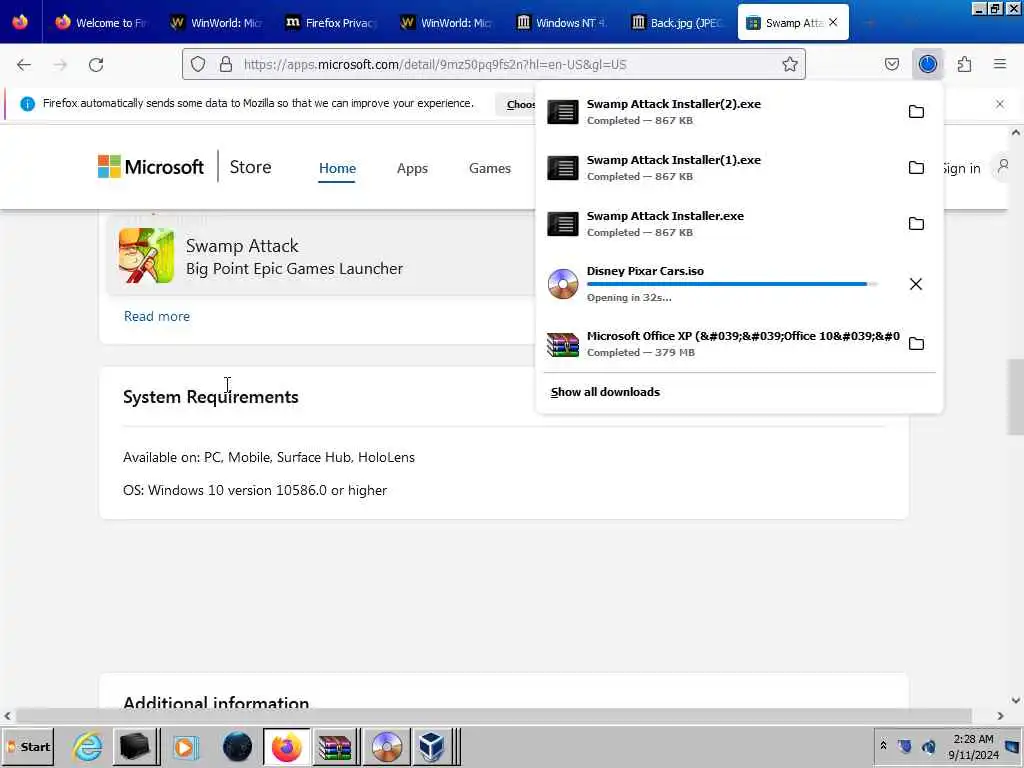This screenshot has width=1024, height=768.
Task: Click the site security padlock icon
Action: tap(226, 64)
